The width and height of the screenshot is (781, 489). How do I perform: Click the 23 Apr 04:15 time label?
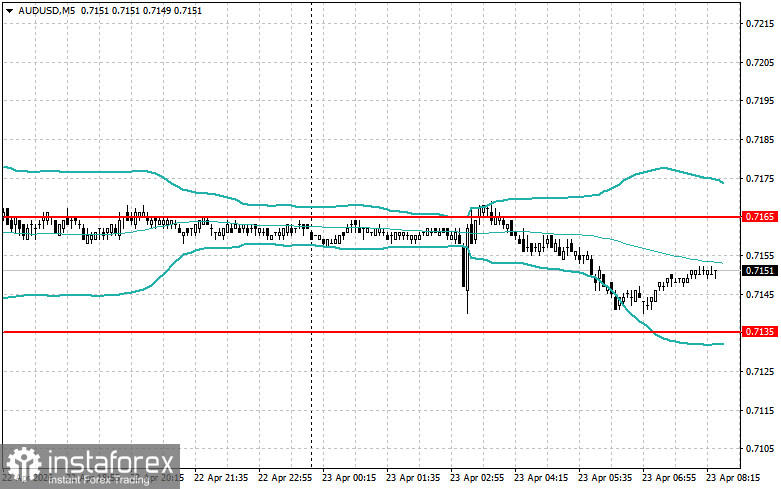[x=541, y=478]
